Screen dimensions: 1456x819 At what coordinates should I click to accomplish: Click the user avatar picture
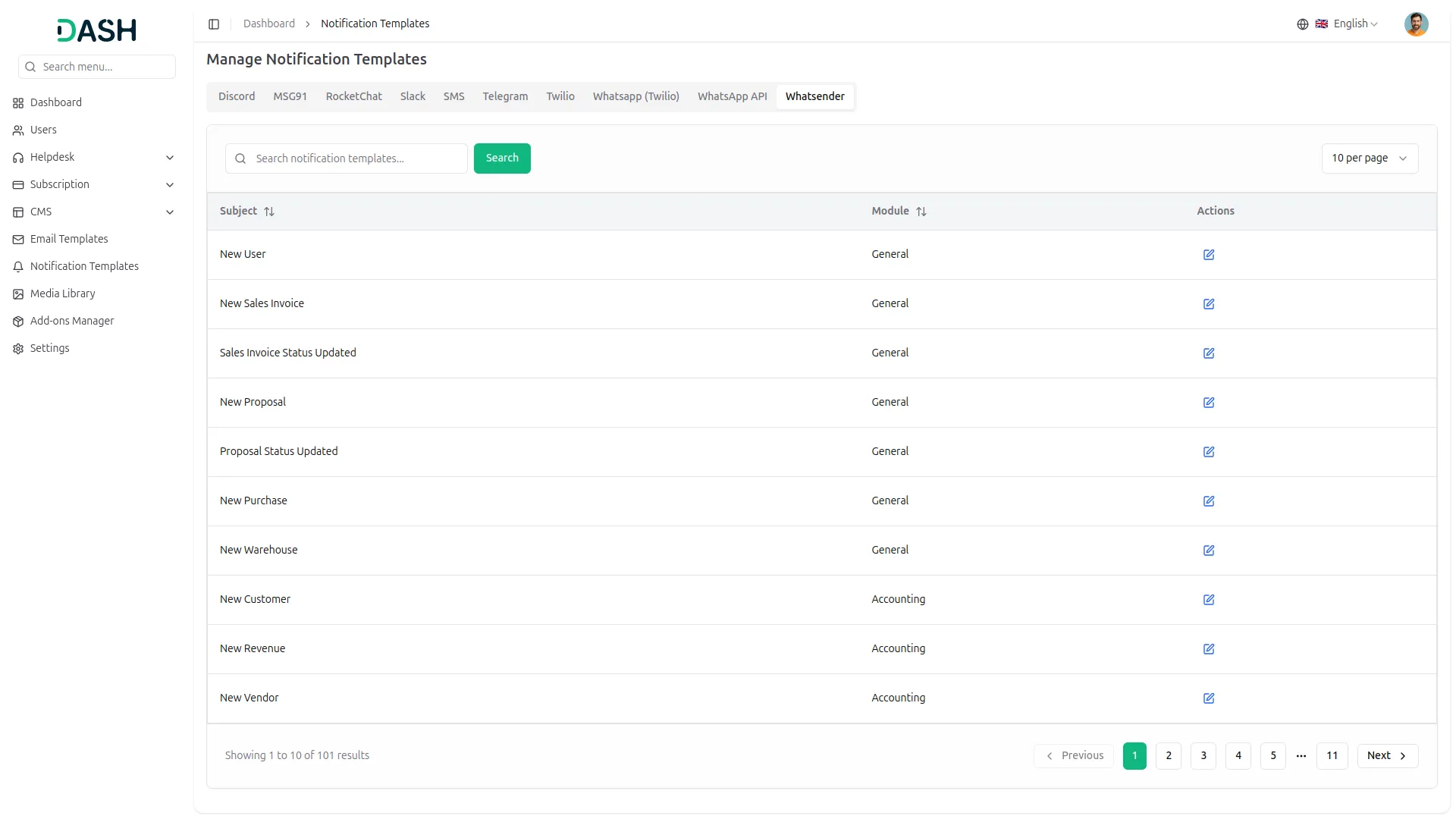click(x=1416, y=24)
